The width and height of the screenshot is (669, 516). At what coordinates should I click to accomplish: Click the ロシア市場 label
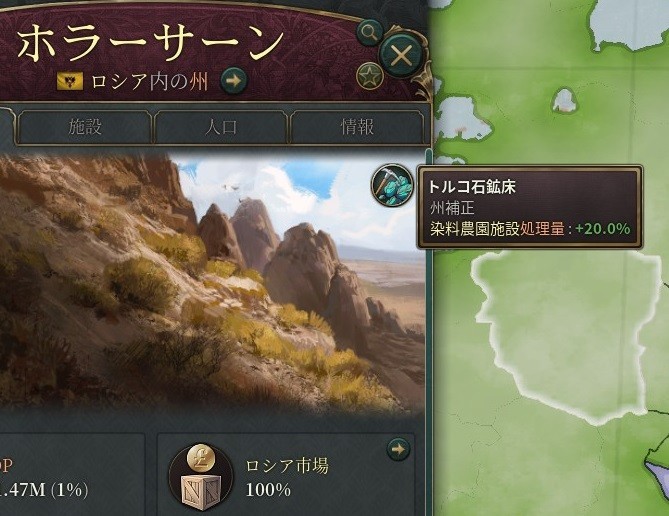pos(287,466)
